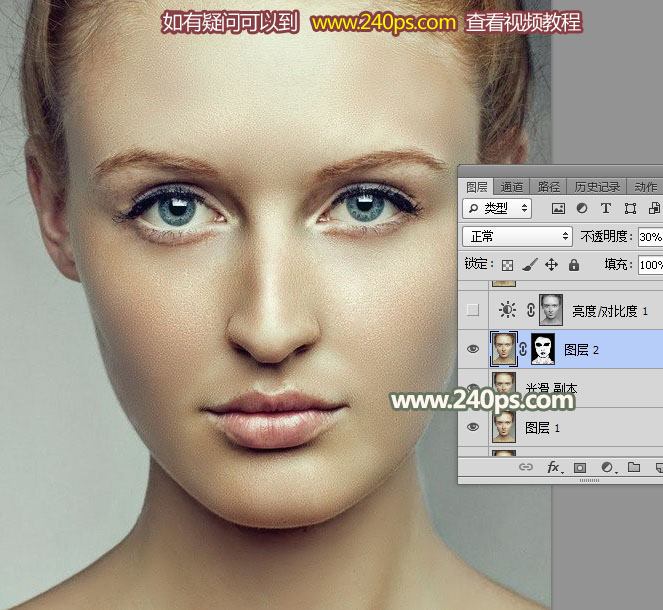Viewport: 663px width, 610px height.
Task: Lock layer position move icon
Action: point(551,265)
